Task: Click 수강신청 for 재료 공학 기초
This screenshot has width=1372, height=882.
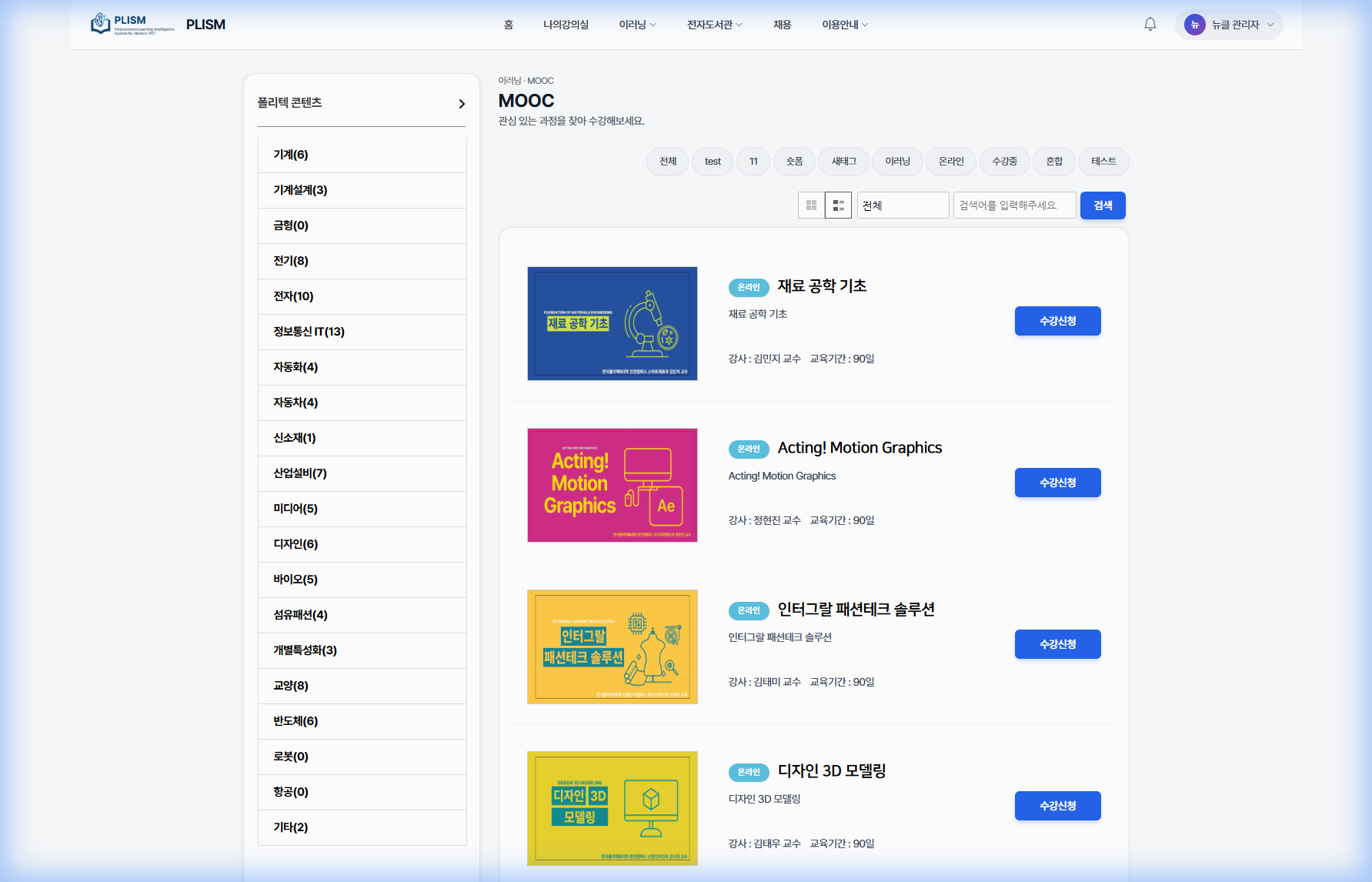Action: pyautogui.click(x=1057, y=321)
